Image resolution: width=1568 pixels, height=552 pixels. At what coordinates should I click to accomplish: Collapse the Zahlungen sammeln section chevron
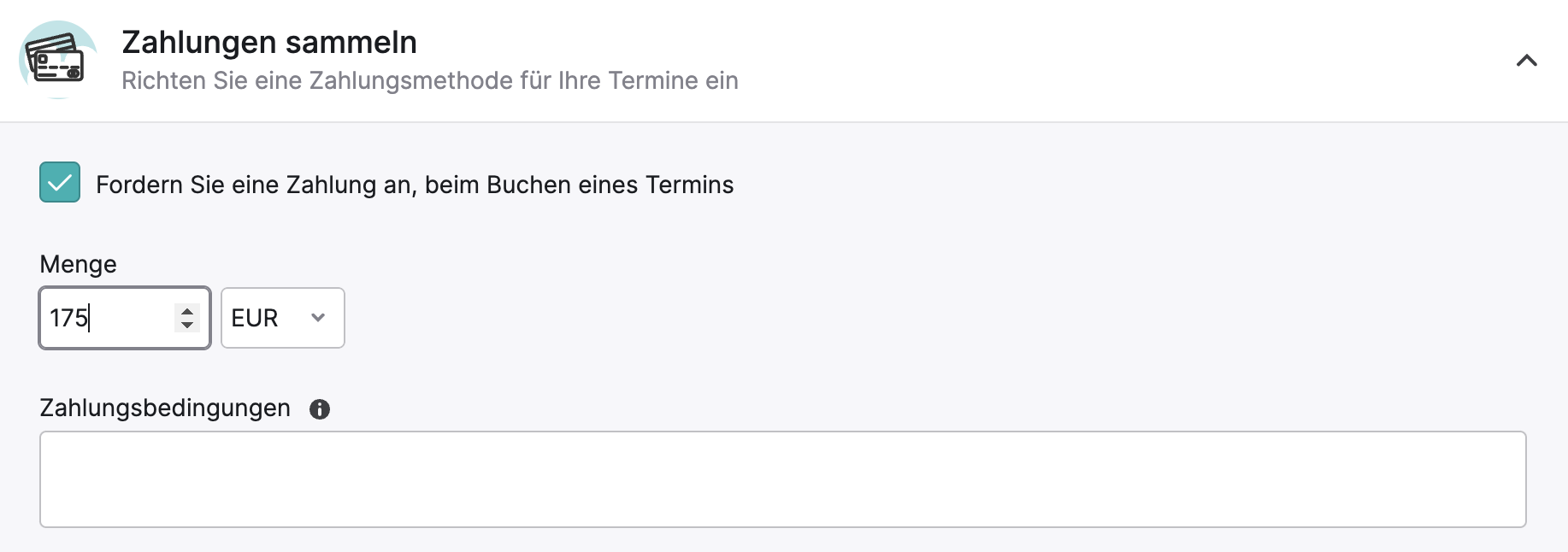pyautogui.click(x=1526, y=61)
